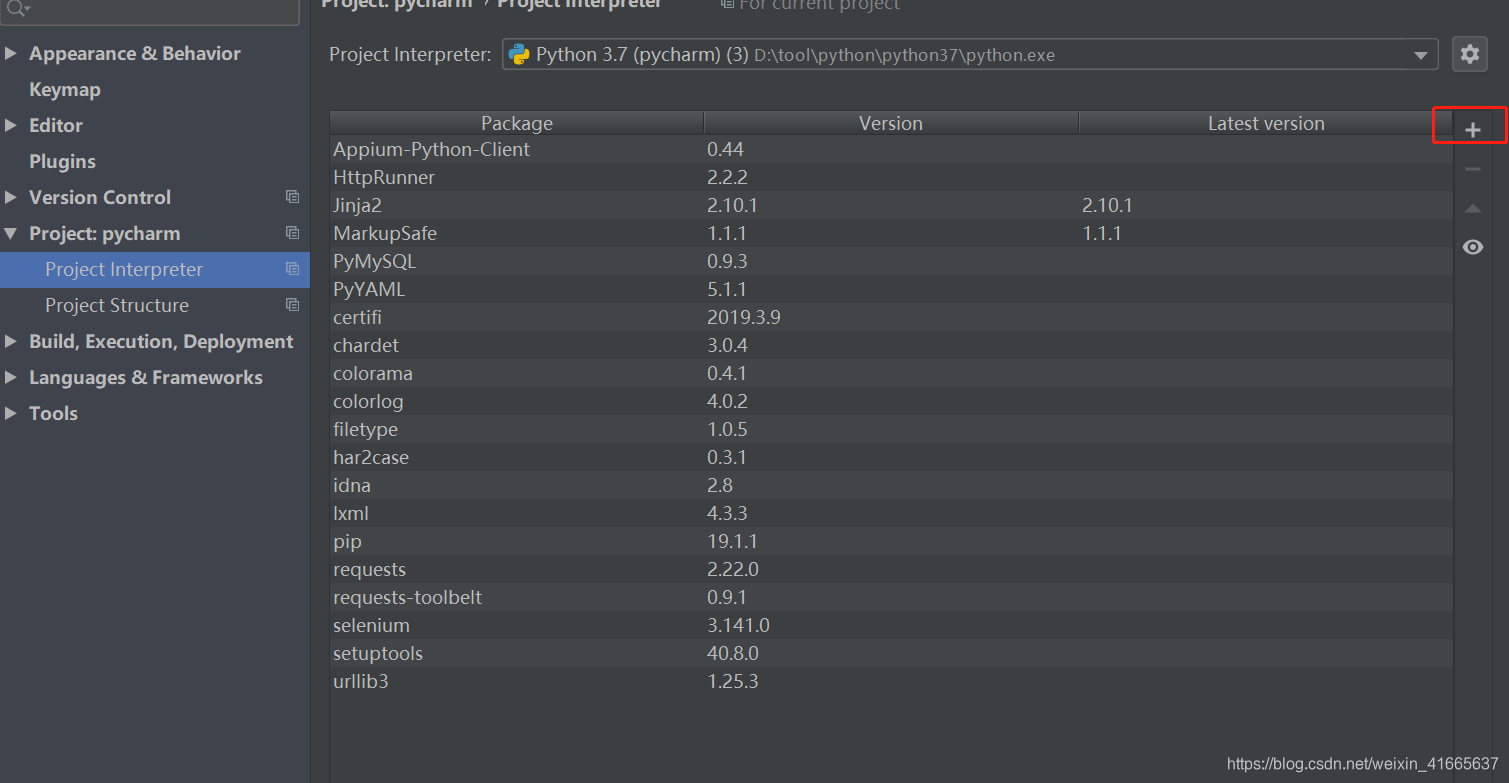Expand Languages & Frameworks arrow
Screen dimensions: 1509x783
11,377
